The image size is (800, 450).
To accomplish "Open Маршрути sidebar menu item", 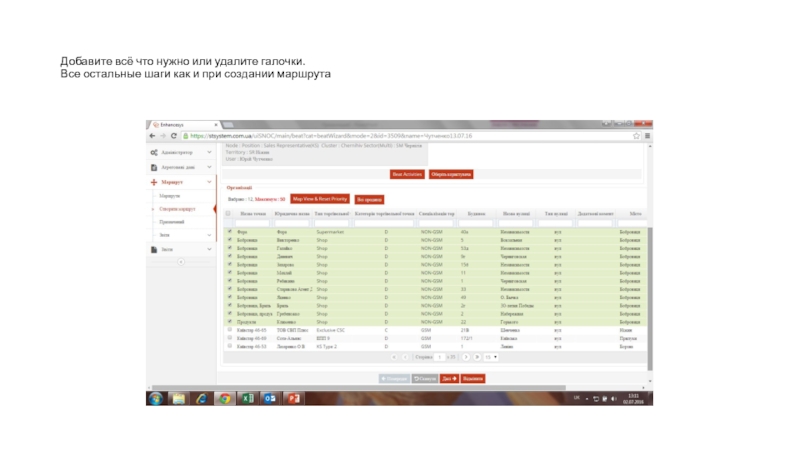I will click(168, 196).
